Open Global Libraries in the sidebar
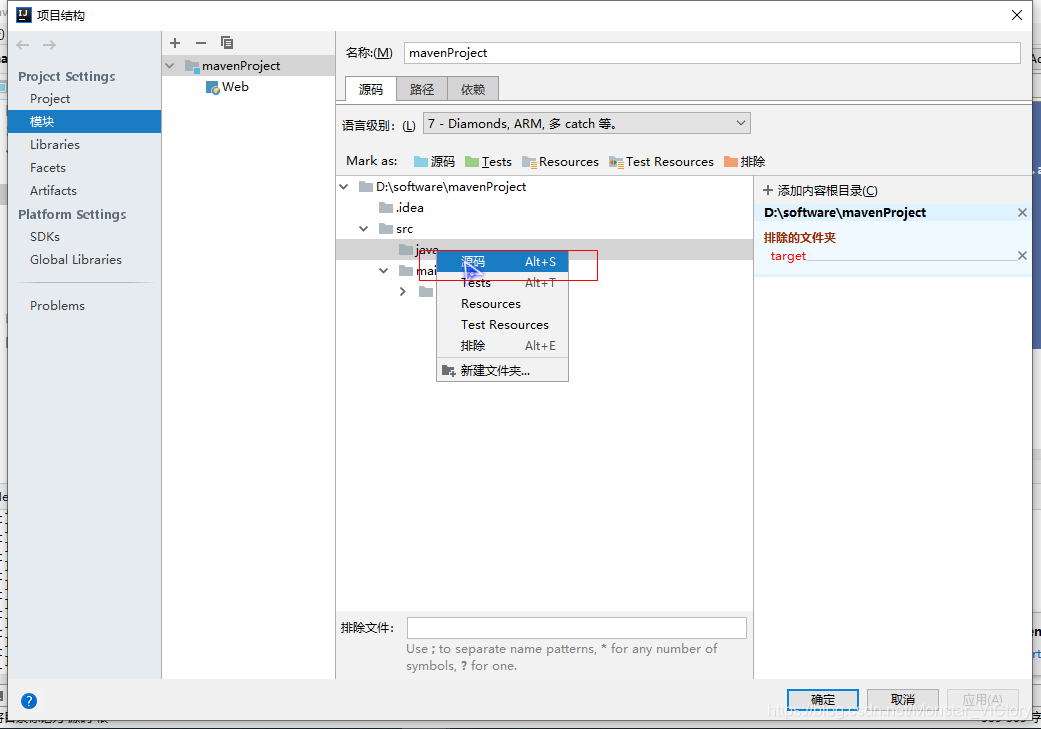The width and height of the screenshot is (1041, 729). [x=76, y=260]
